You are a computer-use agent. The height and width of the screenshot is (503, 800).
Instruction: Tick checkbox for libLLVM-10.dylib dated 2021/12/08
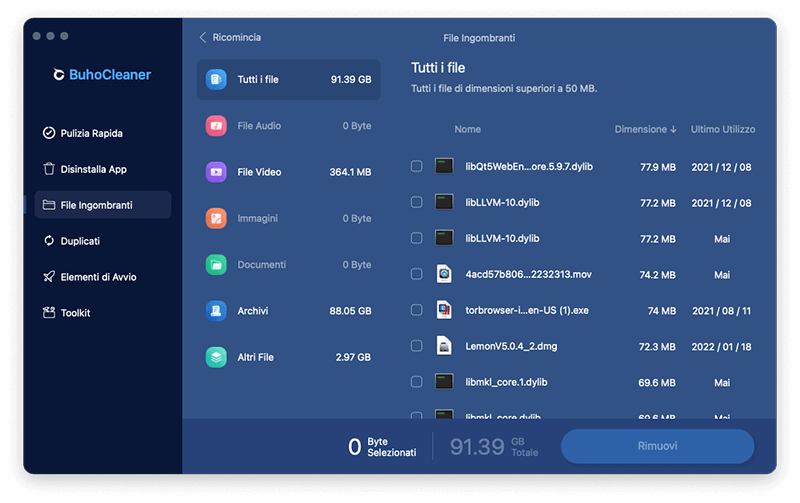tap(416, 202)
